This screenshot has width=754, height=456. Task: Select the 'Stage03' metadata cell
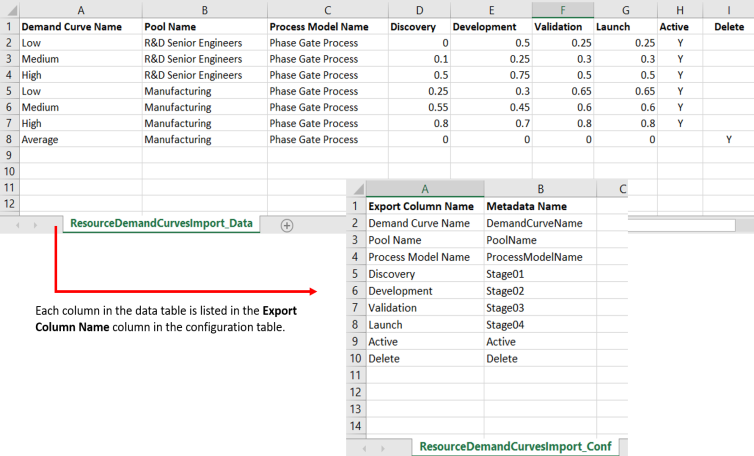[540, 308]
